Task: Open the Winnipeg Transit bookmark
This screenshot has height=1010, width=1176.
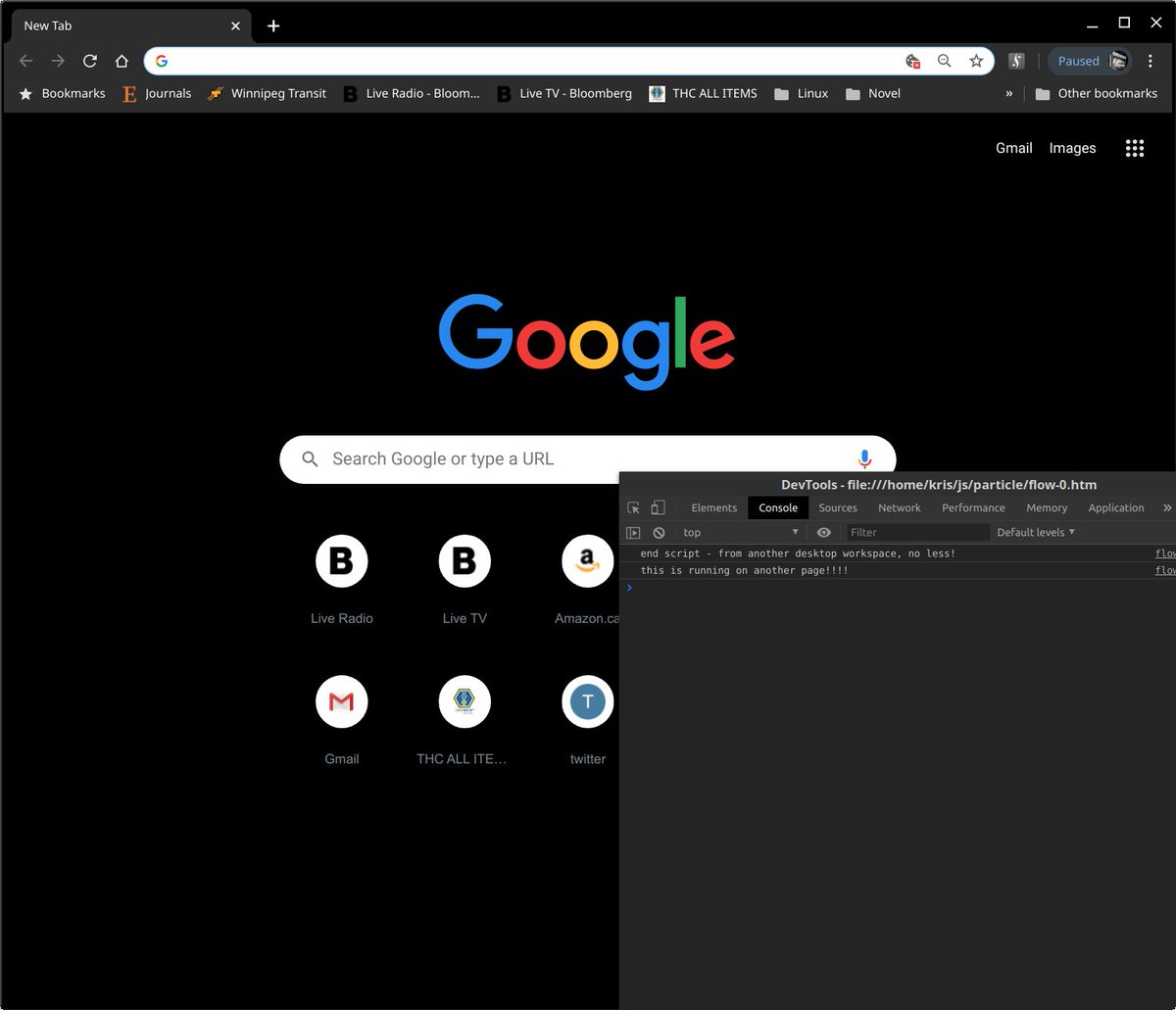Action: point(267,93)
